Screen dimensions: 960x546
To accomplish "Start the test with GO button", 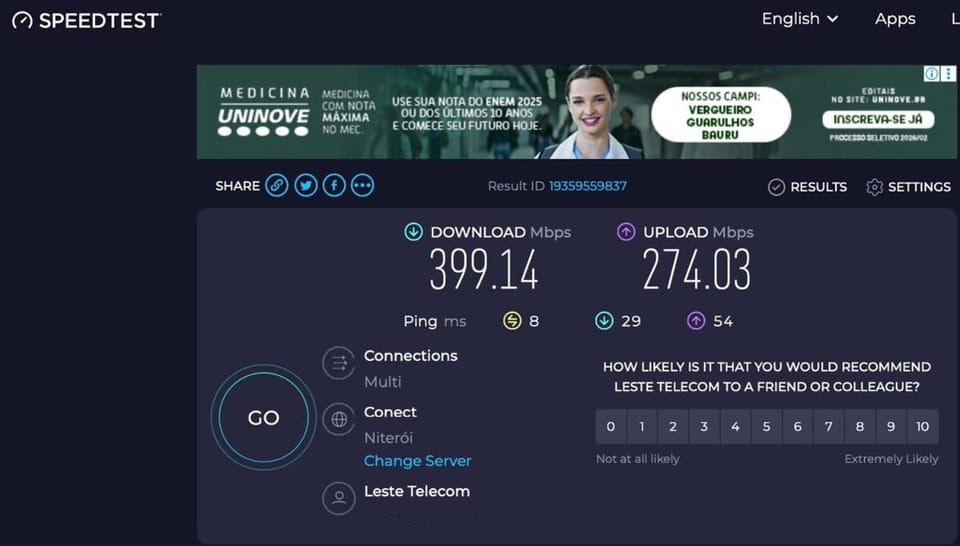I will [x=264, y=417].
